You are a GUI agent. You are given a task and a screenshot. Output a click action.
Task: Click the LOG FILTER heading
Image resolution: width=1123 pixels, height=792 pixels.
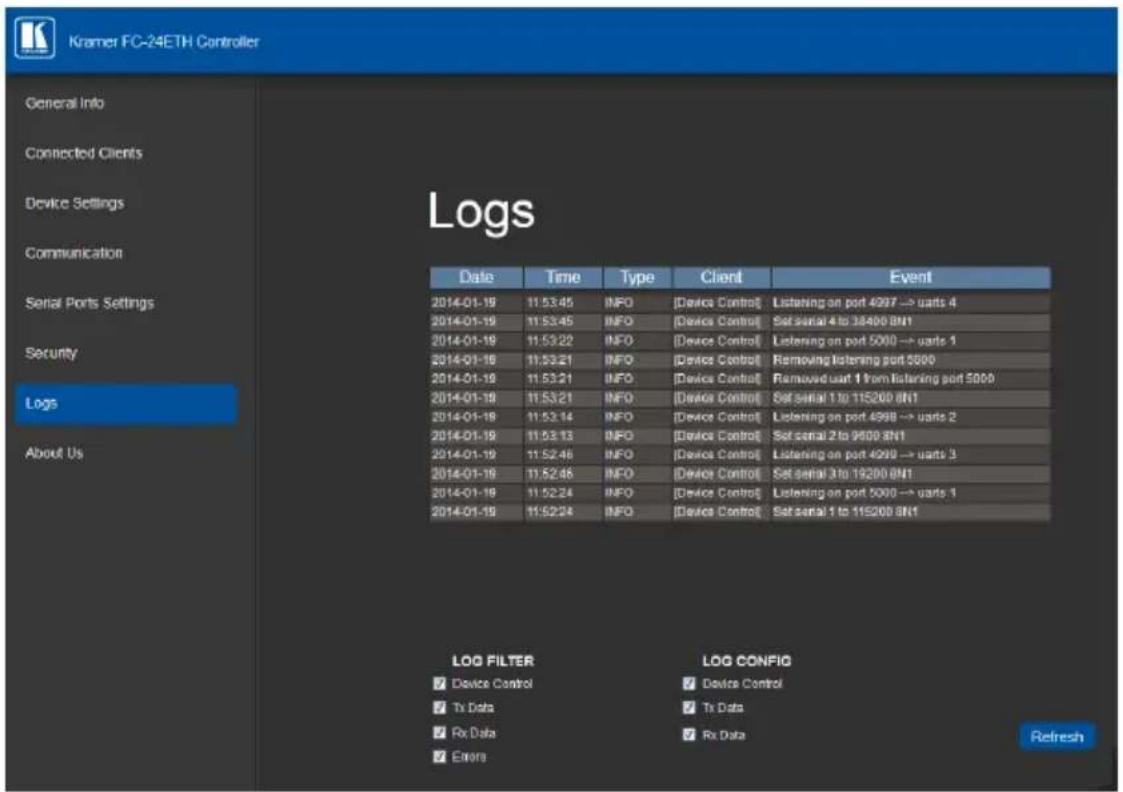click(x=493, y=661)
